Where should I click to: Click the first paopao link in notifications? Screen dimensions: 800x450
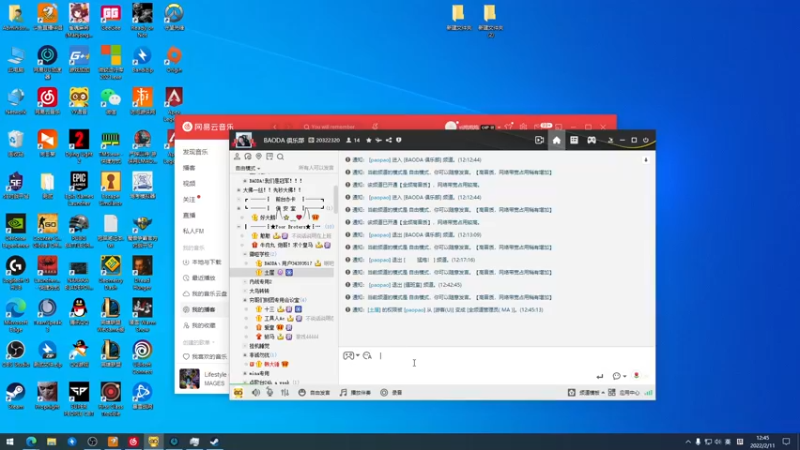(x=379, y=160)
